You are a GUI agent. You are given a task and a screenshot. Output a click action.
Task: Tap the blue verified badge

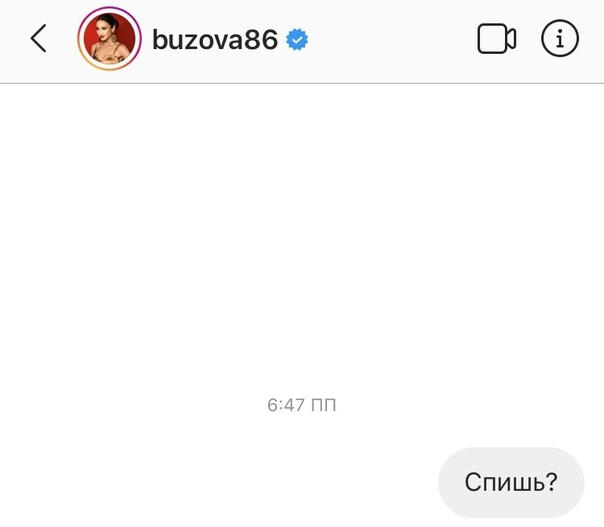[x=297, y=39]
